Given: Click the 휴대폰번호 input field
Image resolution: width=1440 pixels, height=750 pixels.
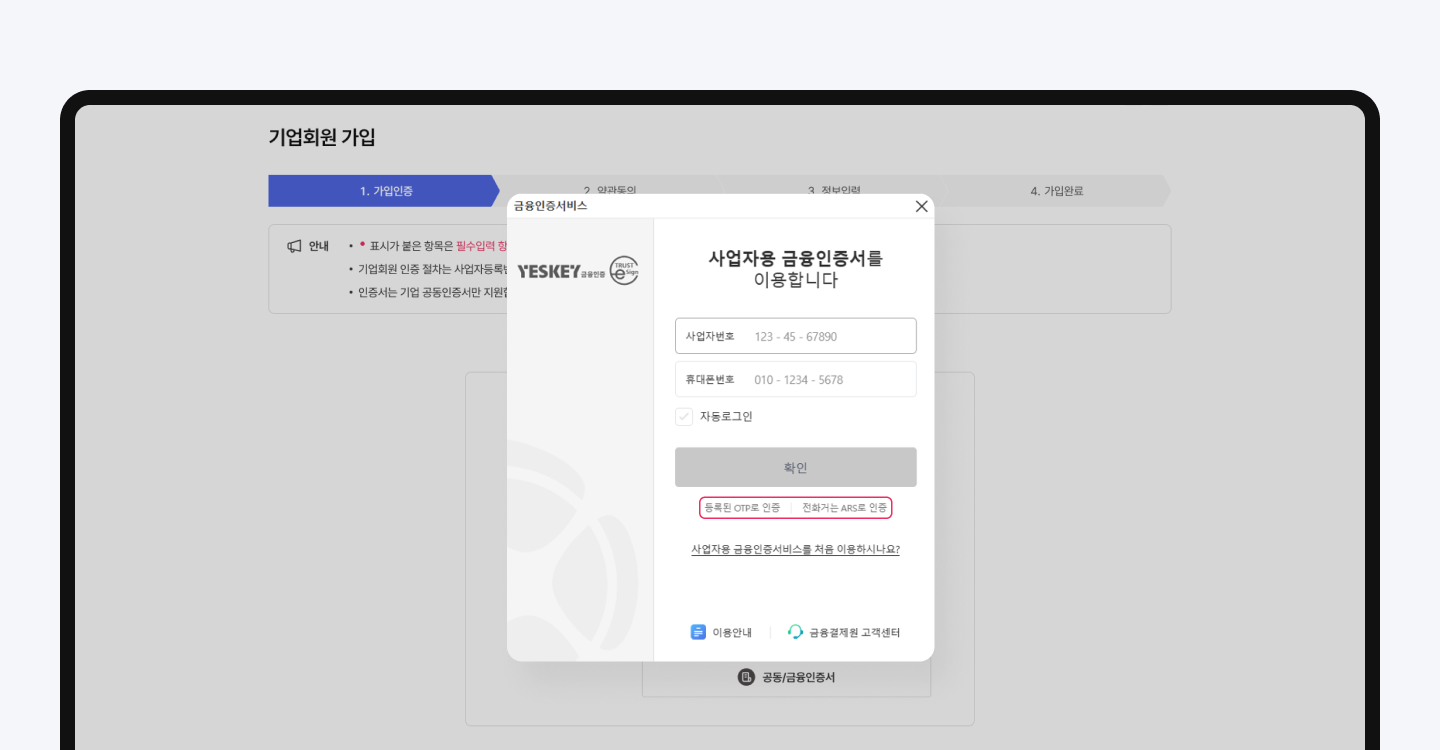Looking at the screenshot, I should point(795,379).
